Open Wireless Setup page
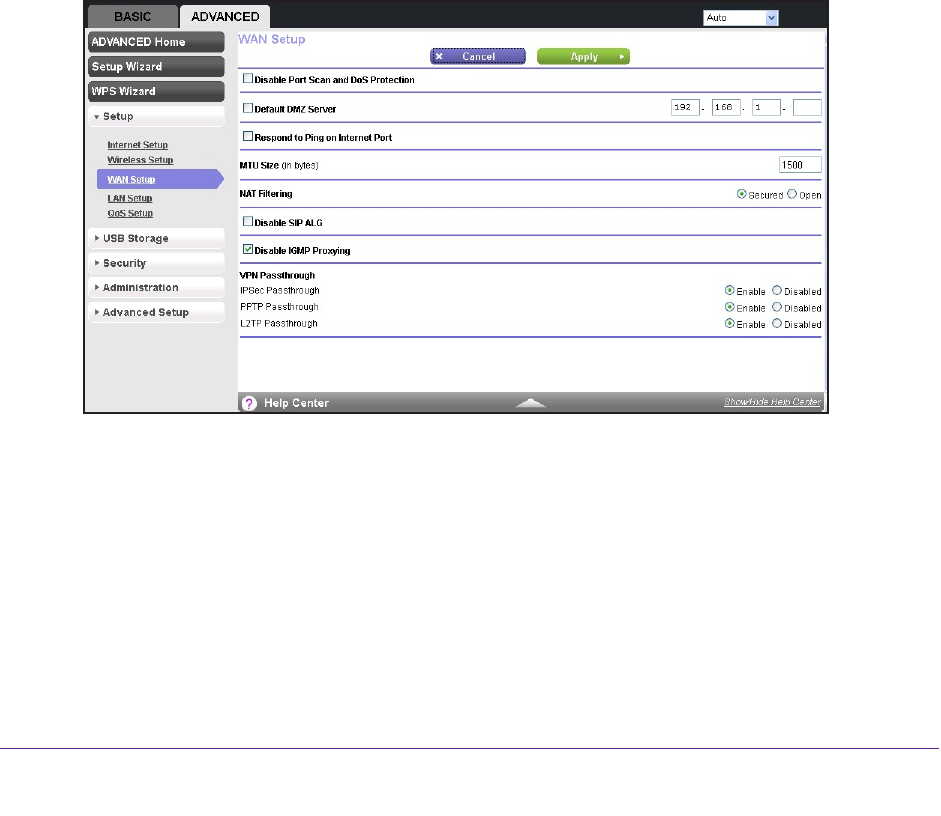Screen dimensions: 941x816 (140, 160)
